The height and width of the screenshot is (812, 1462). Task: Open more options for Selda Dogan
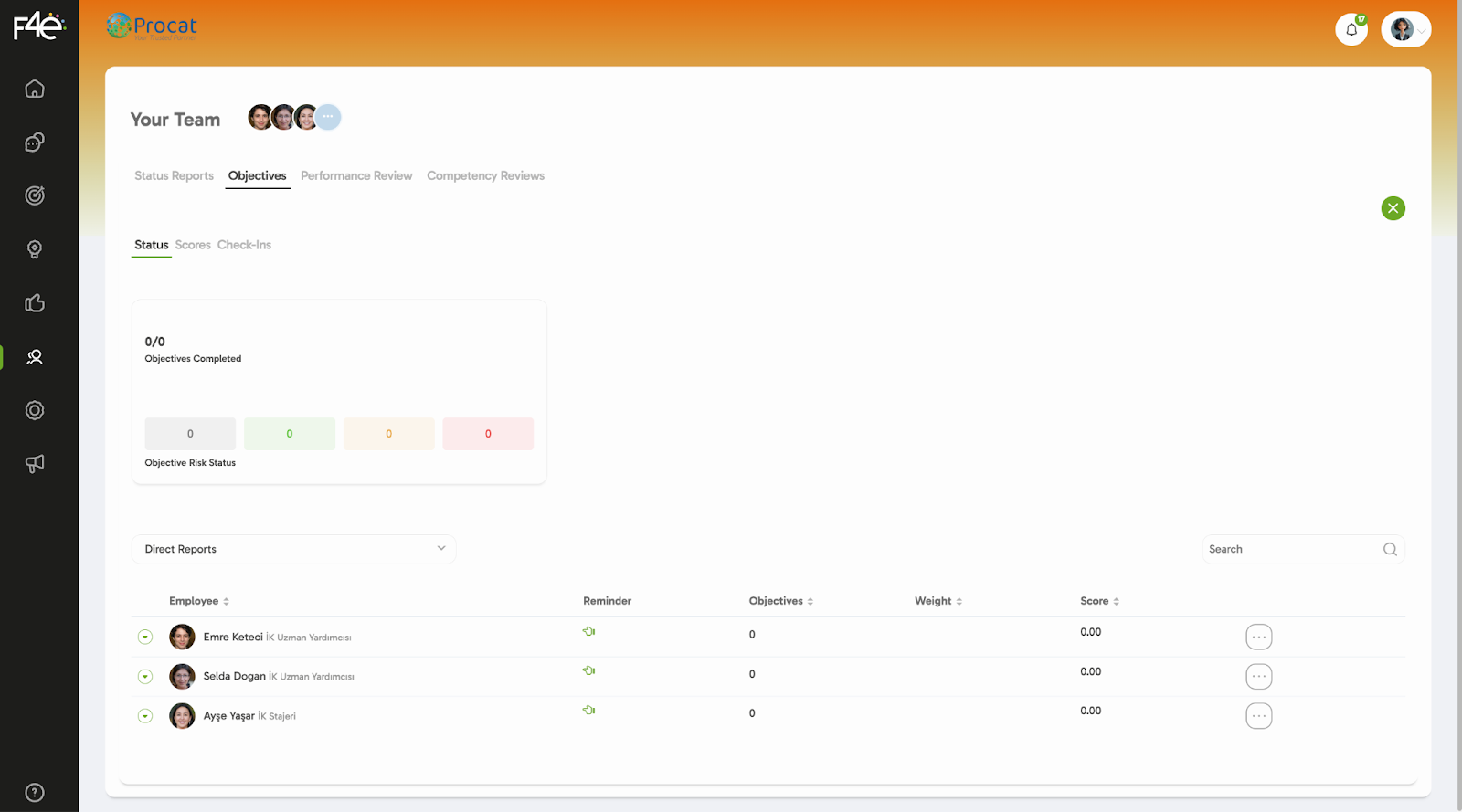click(x=1258, y=677)
